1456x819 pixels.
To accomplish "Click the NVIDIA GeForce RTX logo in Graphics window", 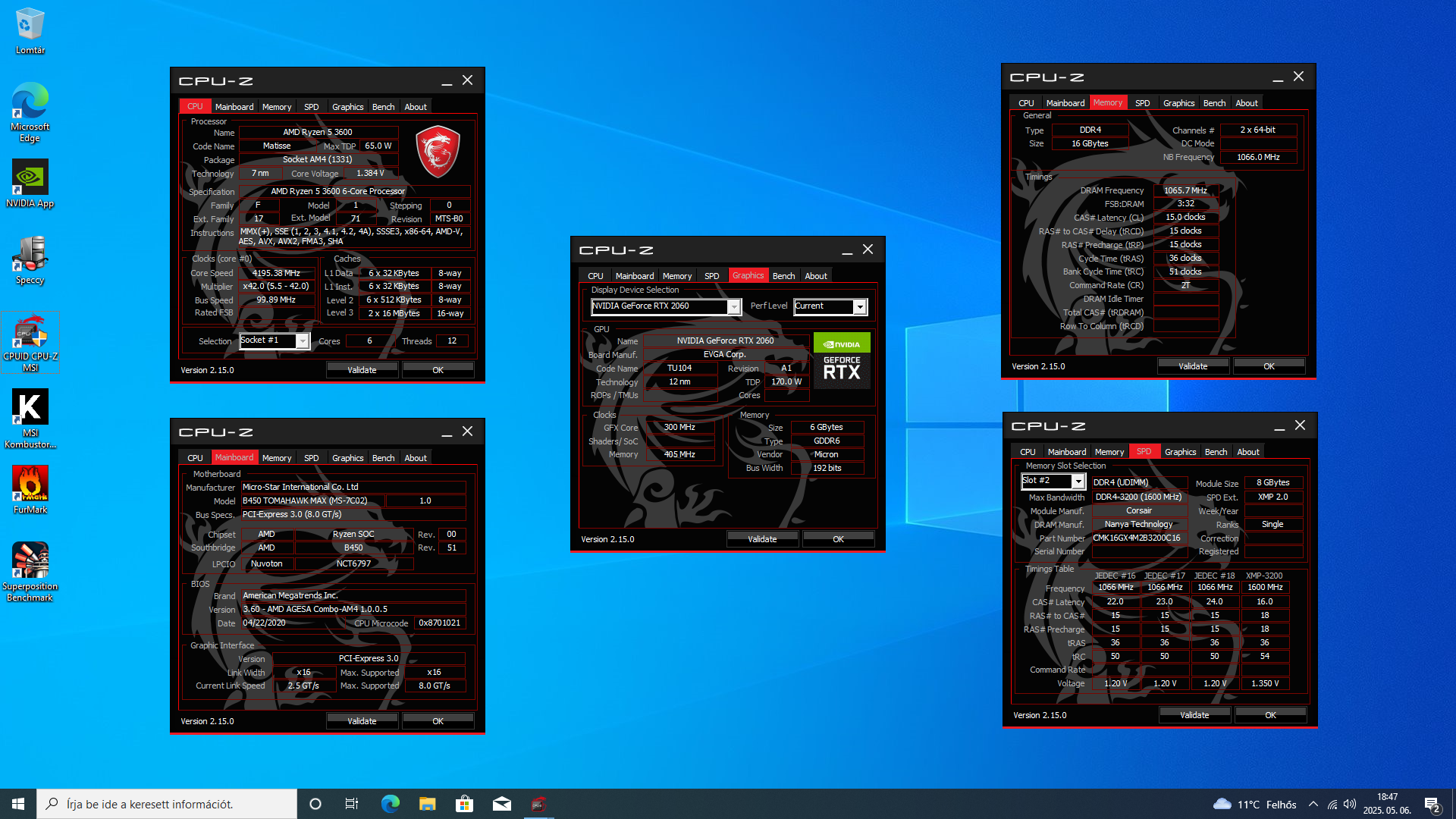I will 842,360.
